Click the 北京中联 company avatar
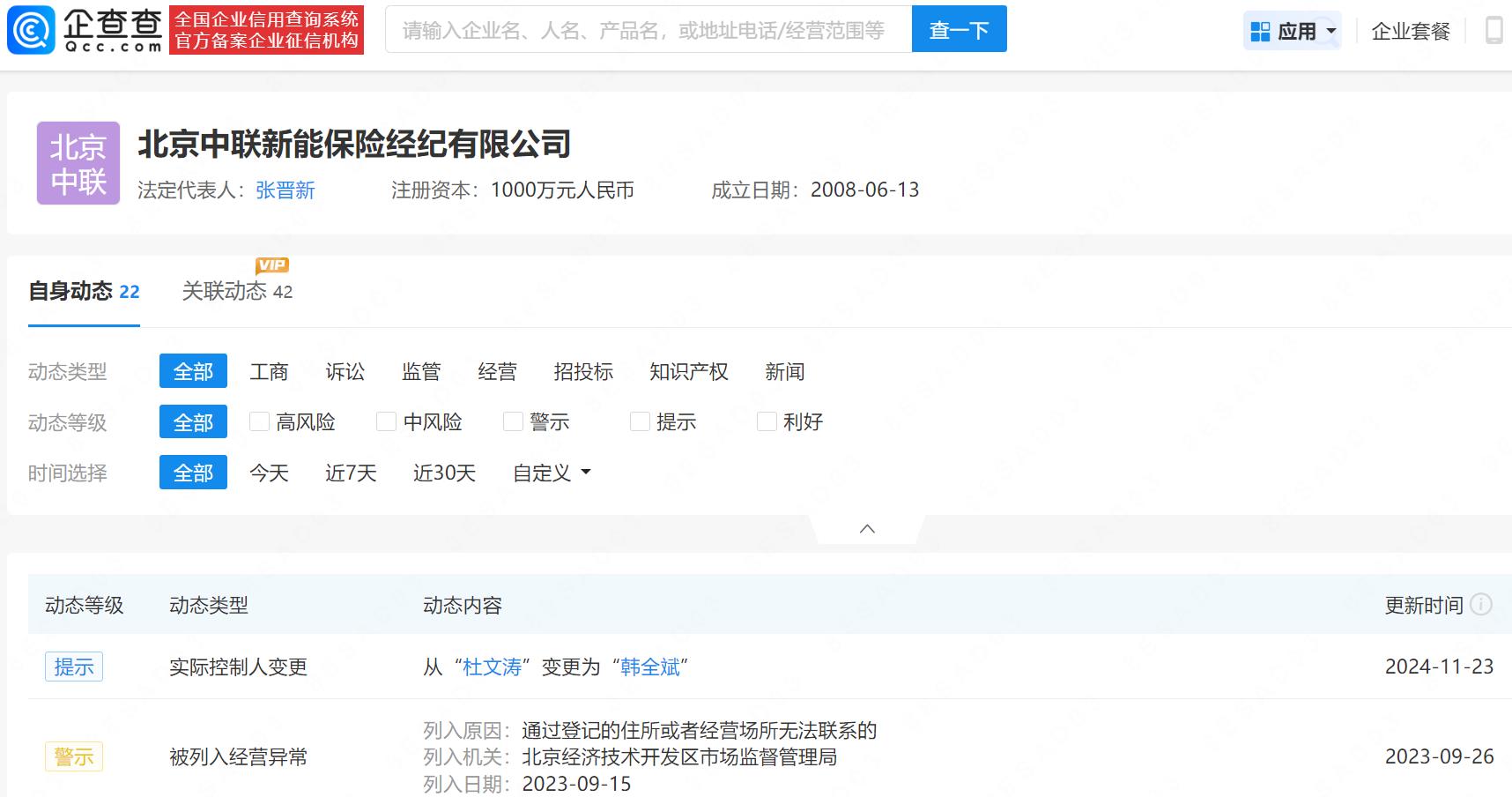The image size is (1512, 797). click(78, 163)
